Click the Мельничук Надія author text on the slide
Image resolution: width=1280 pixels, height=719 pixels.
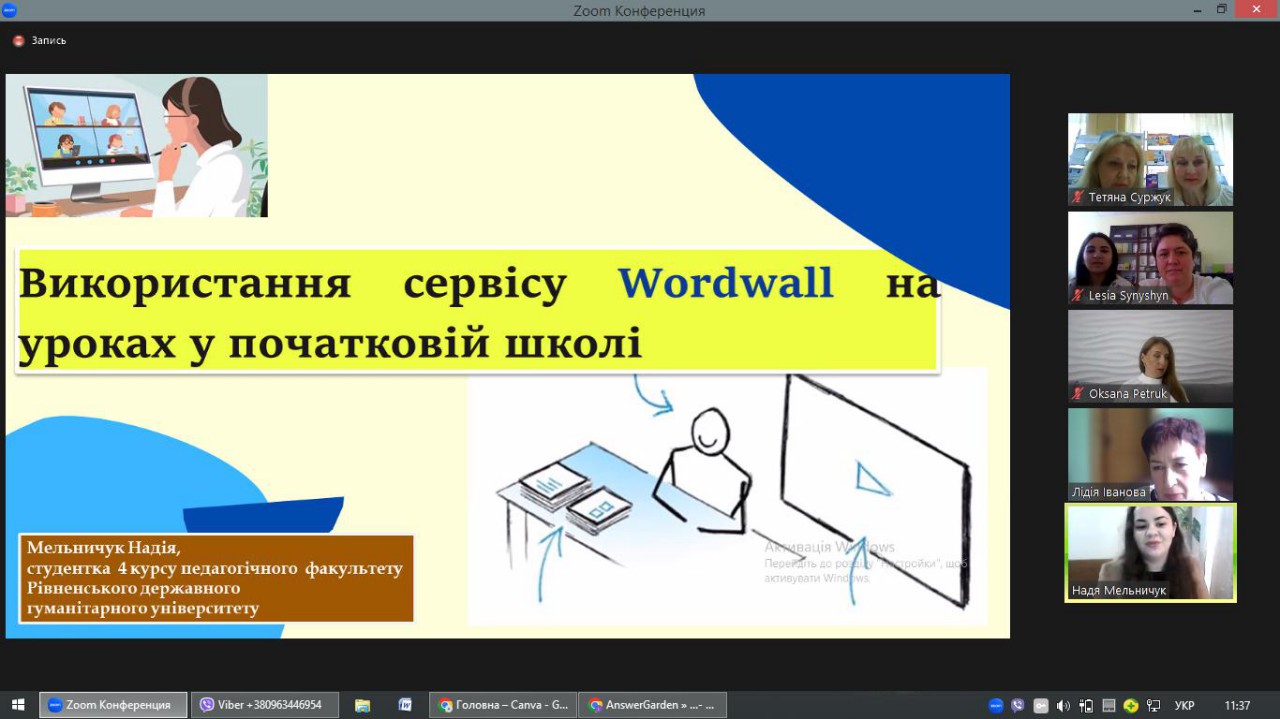[103, 548]
